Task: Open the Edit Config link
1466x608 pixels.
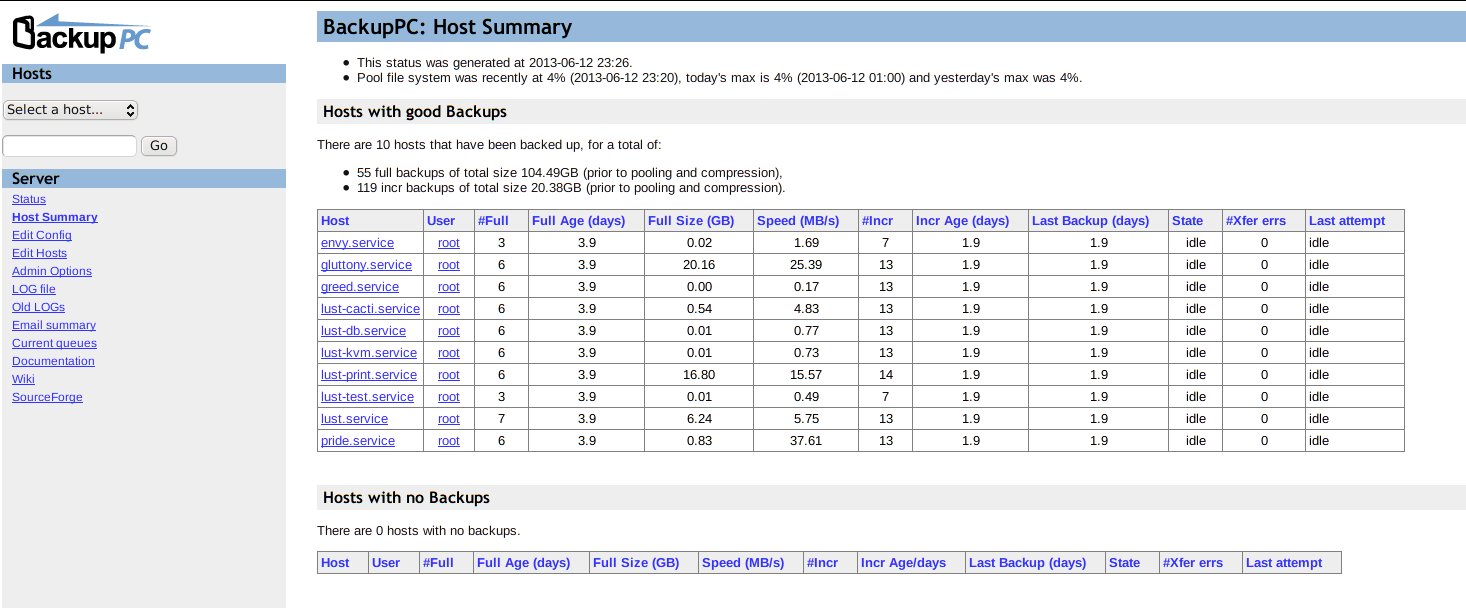Action: coord(42,235)
